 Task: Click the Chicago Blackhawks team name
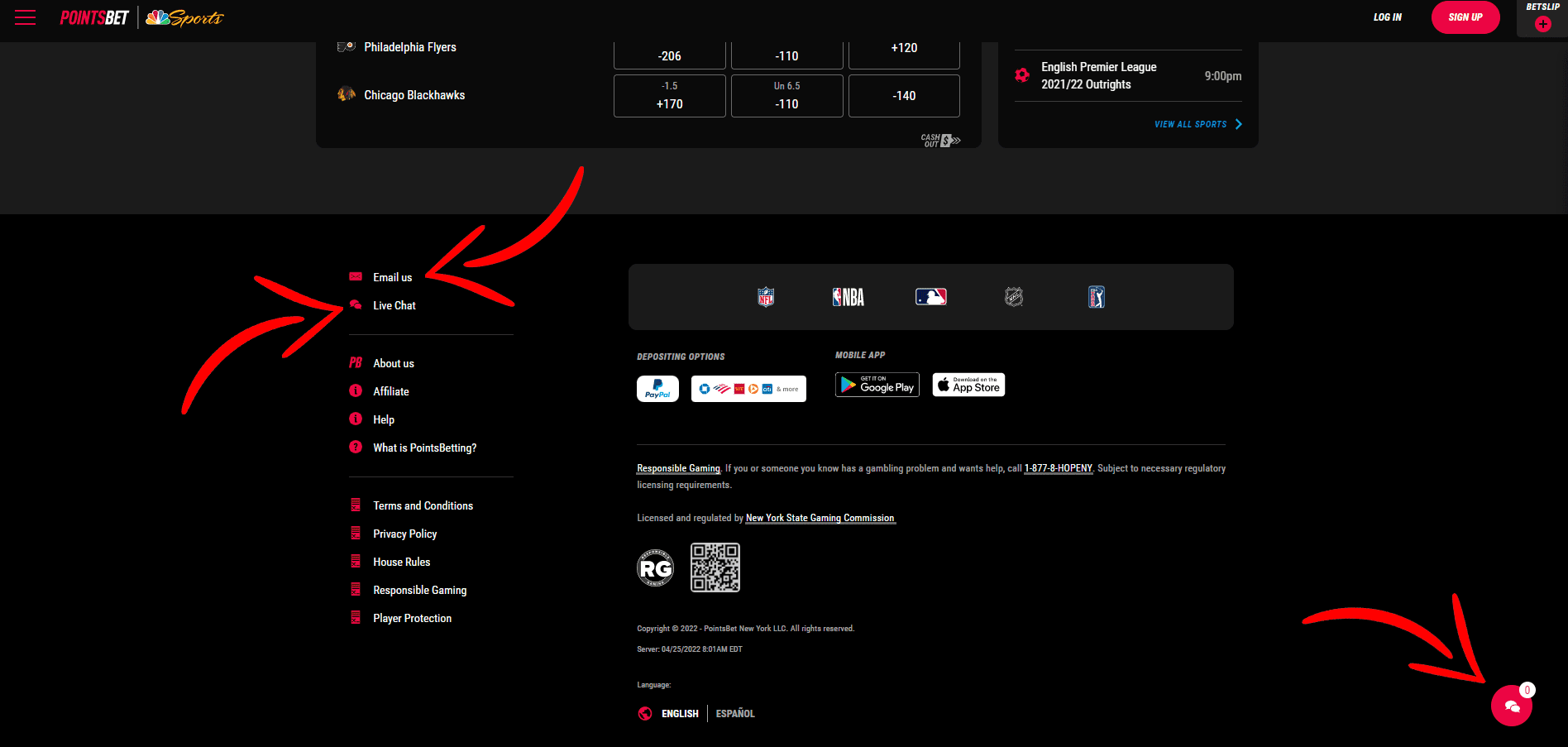pos(414,95)
